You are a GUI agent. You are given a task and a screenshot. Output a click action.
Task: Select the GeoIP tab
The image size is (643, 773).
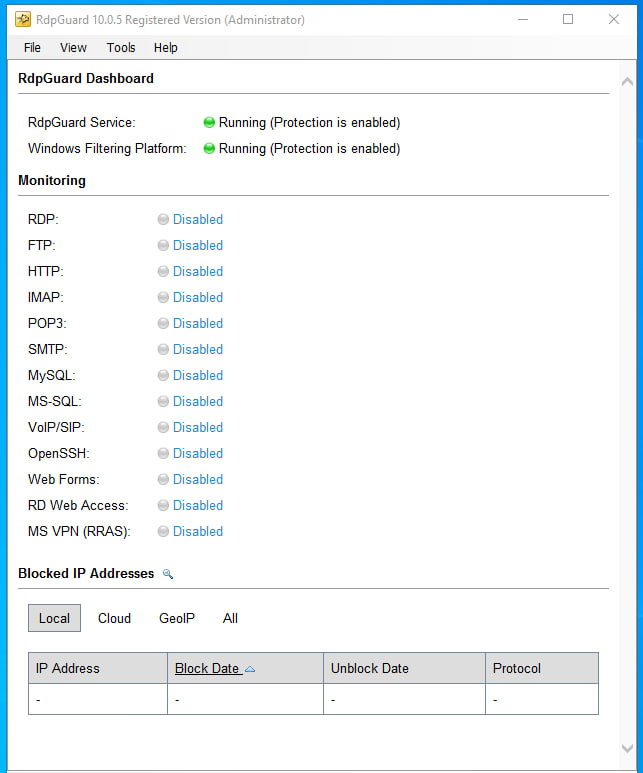coord(177,618)
